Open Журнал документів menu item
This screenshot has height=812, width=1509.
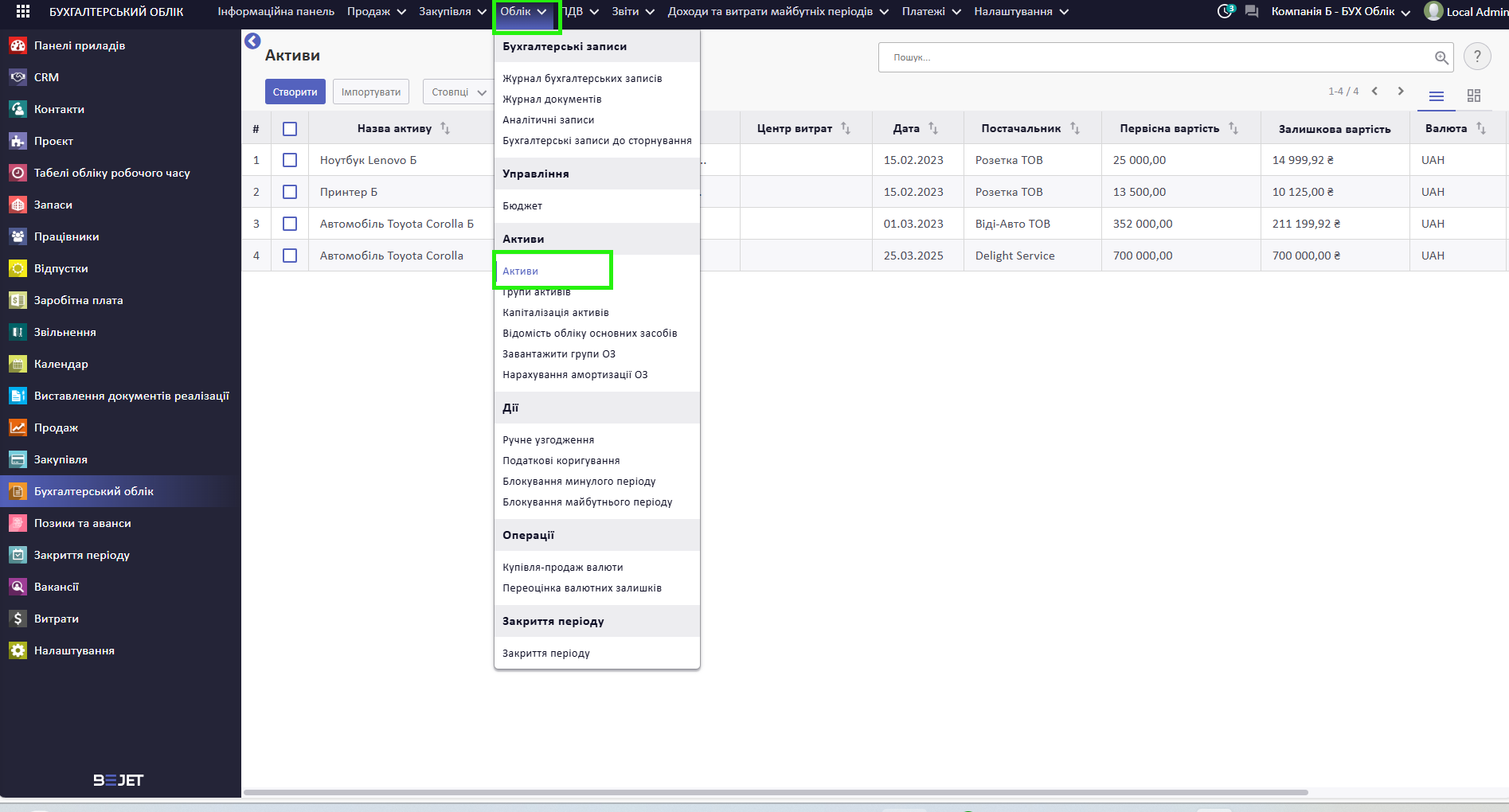552,99
